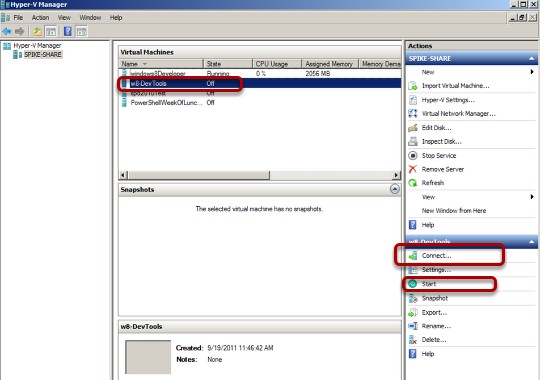540x380 pixels.
Task: Click the Connect... action text
Action: pos(436,256)
